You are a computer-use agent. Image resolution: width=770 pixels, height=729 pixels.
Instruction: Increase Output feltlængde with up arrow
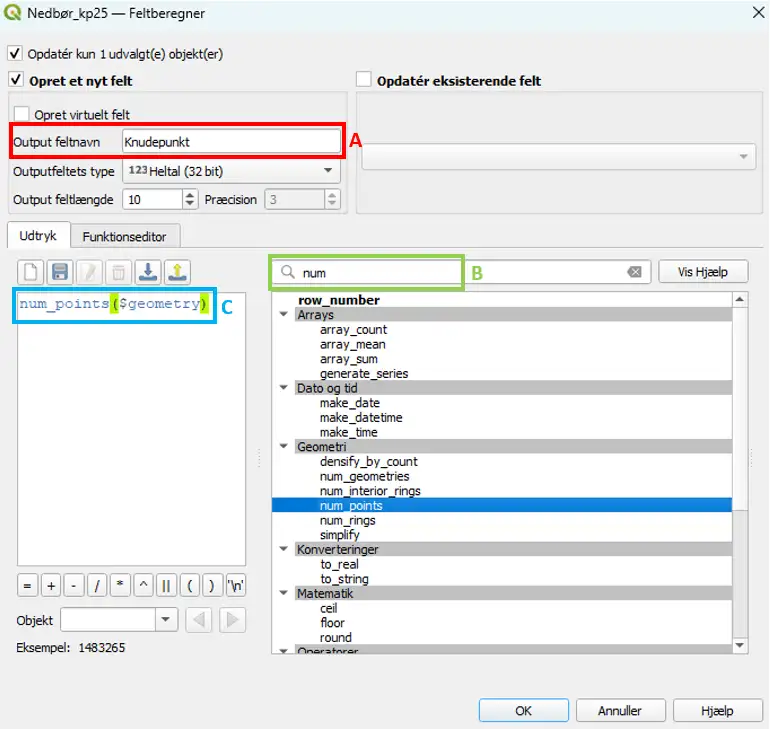(x=190, y=195)
